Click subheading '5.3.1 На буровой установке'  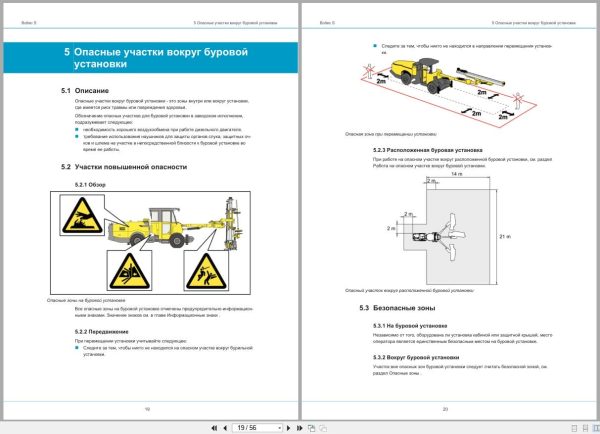point(410,326)
